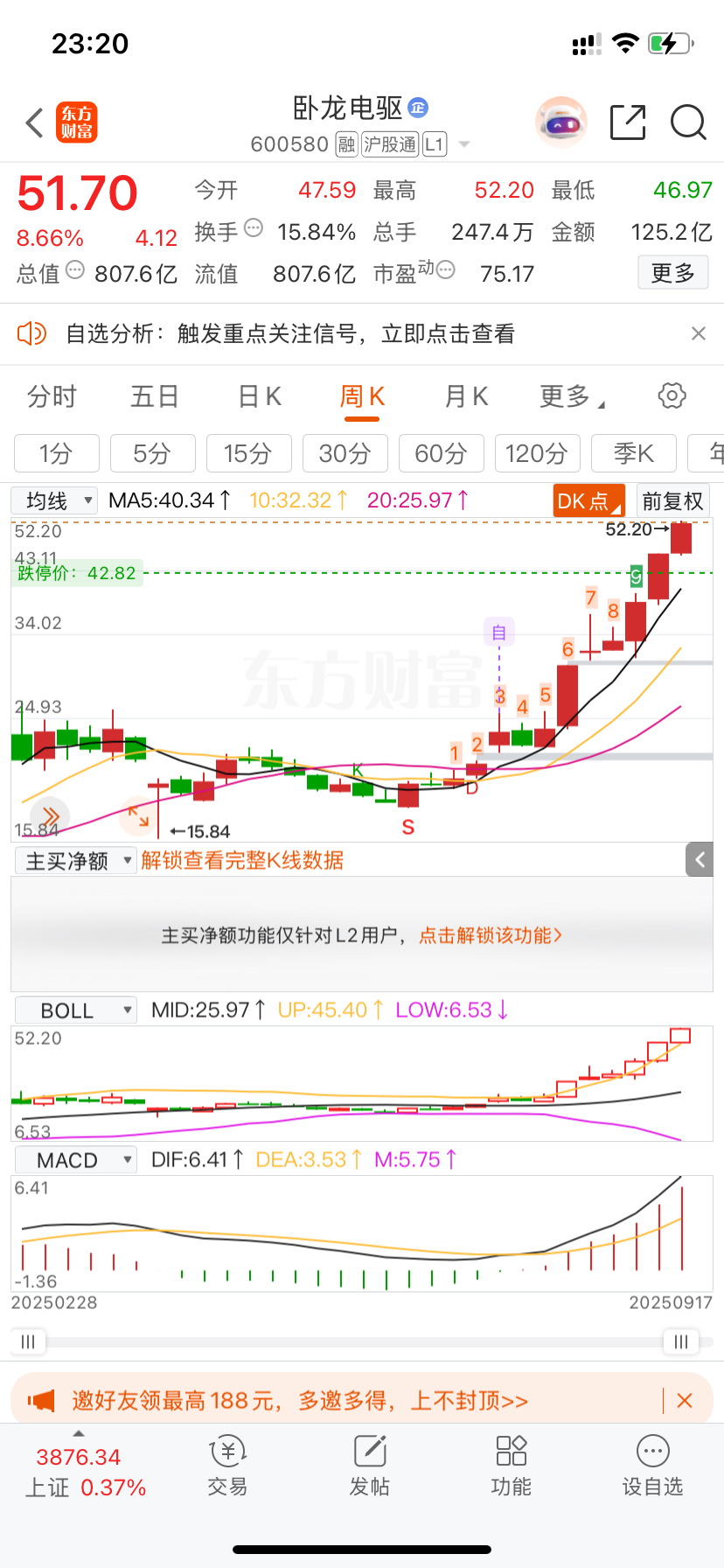Select the 60分 period
Screen dimensions: 724x1568
[x=441, y=453]
